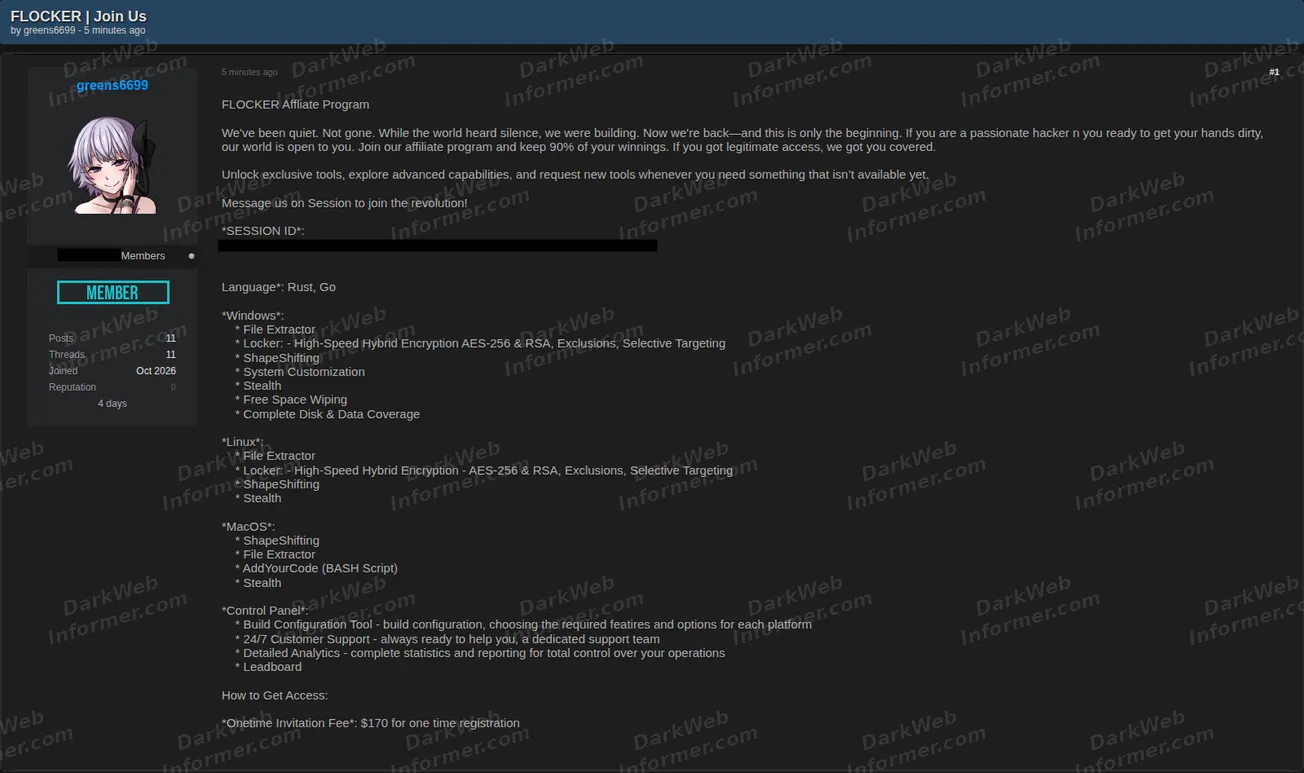Click the 'by greens6699 - 5 minutes ago' byline
This screenshot has height=773, width=1304.
tap(78, 30)
